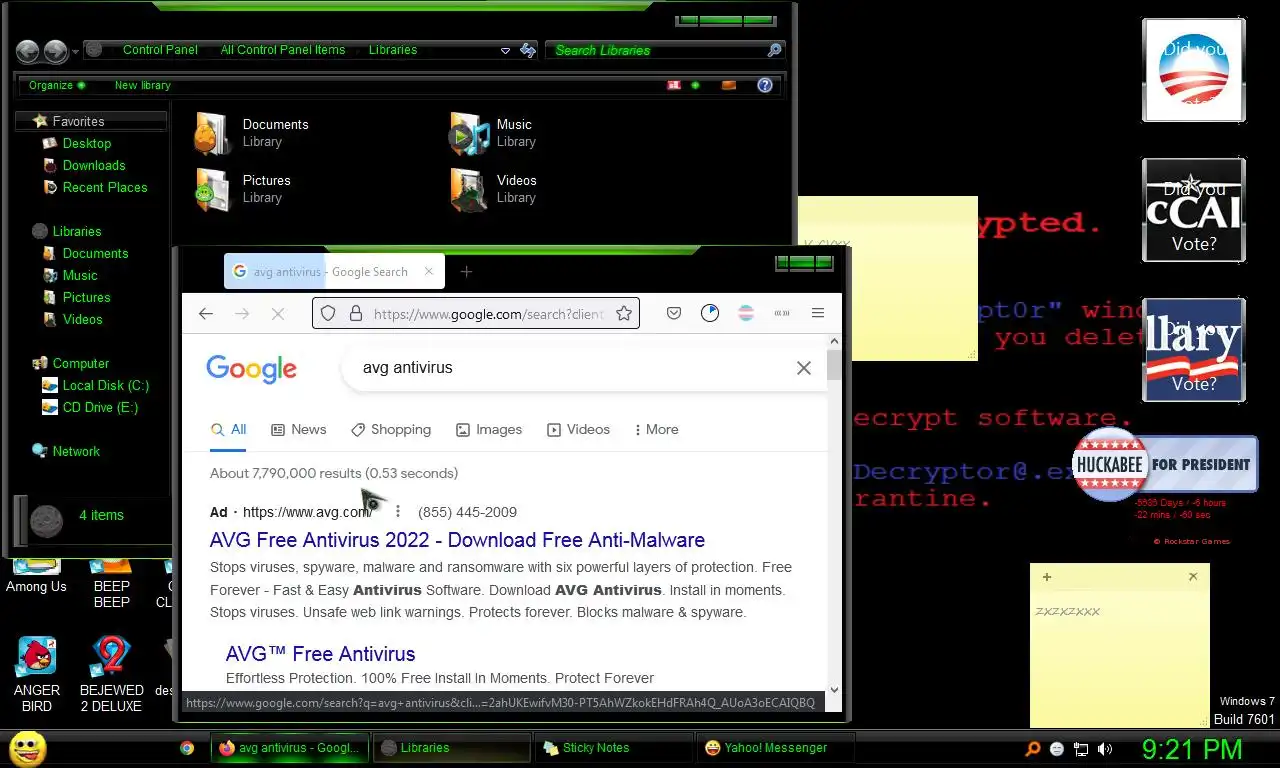
Task: Expand Network in the navigation pane
Action: point(76,451)
